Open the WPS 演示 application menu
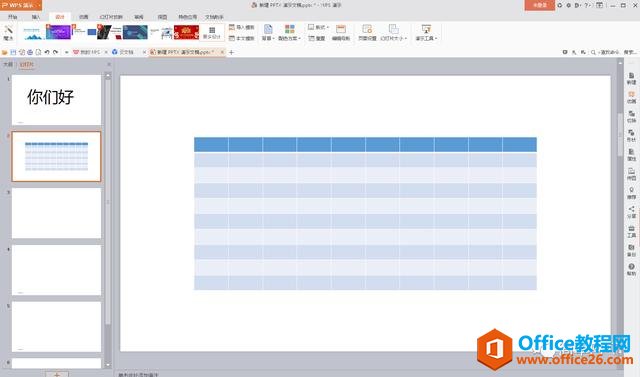Viewport: 640px width, 377px height. (21, 5)
